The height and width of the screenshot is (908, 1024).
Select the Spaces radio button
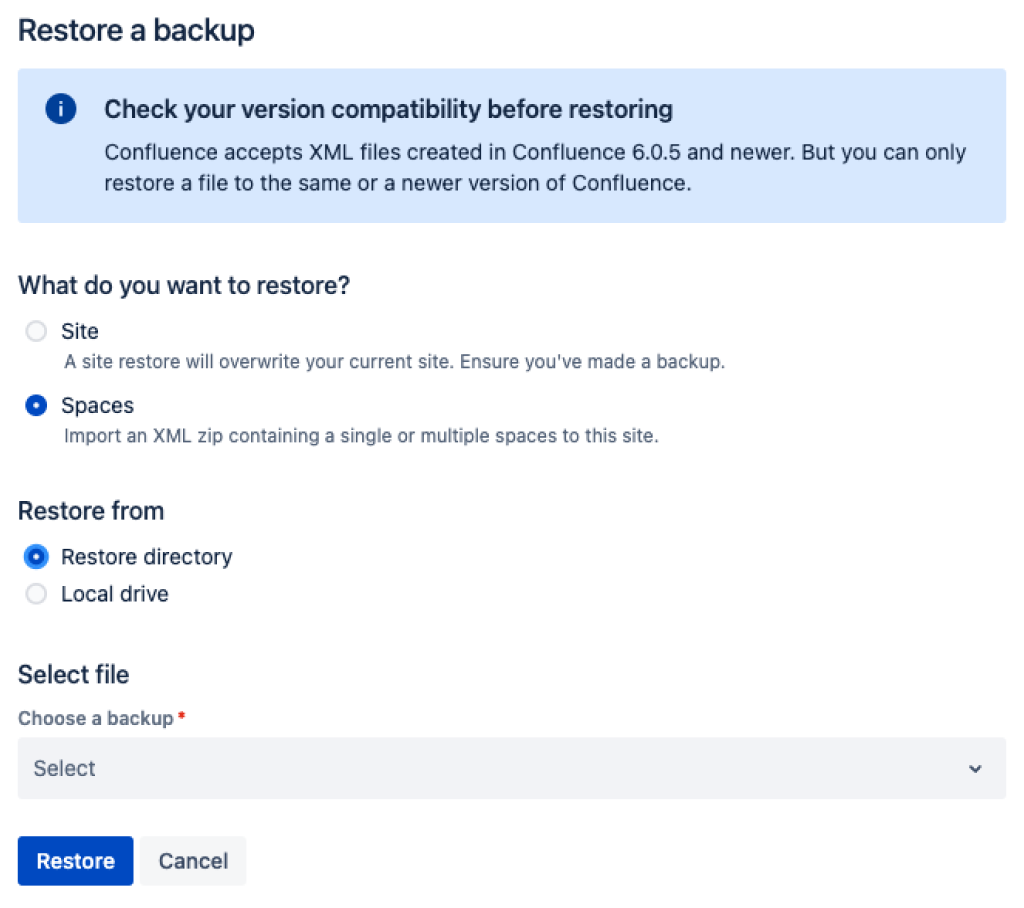click(x=36, y=406)
